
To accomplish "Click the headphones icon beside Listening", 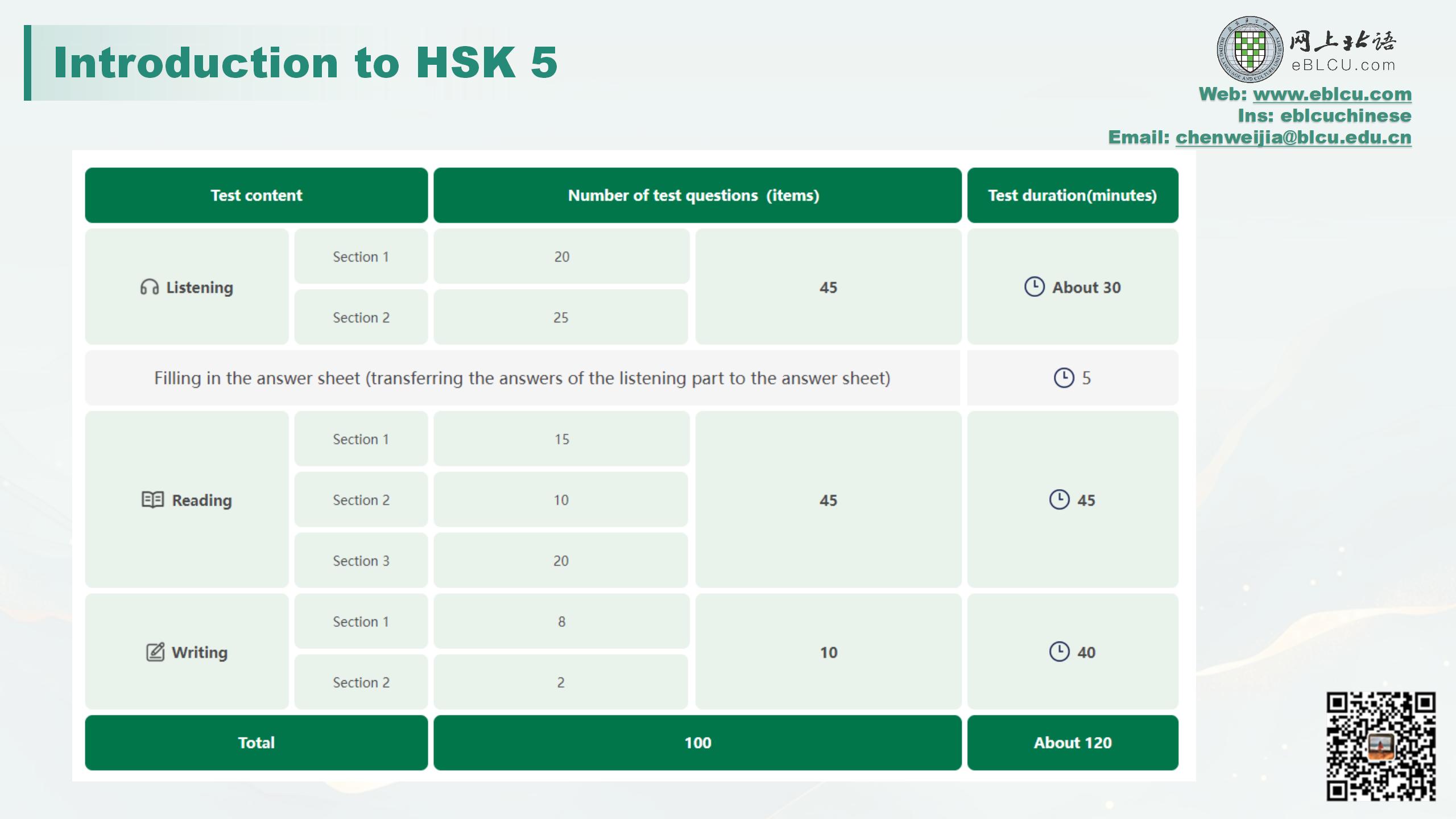I will (149, 287).
